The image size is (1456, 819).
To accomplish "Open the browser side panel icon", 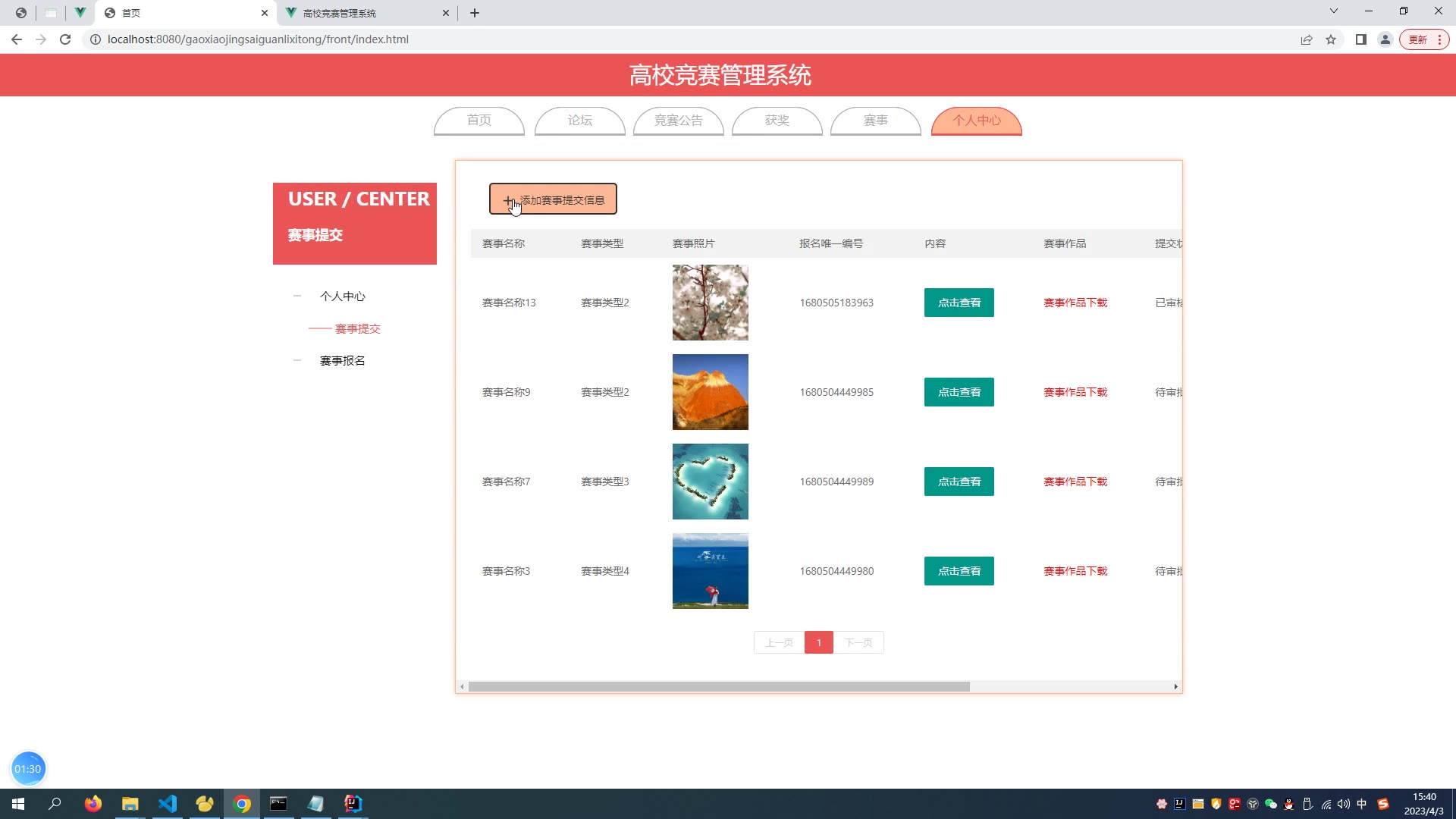I will (1361, 39).
